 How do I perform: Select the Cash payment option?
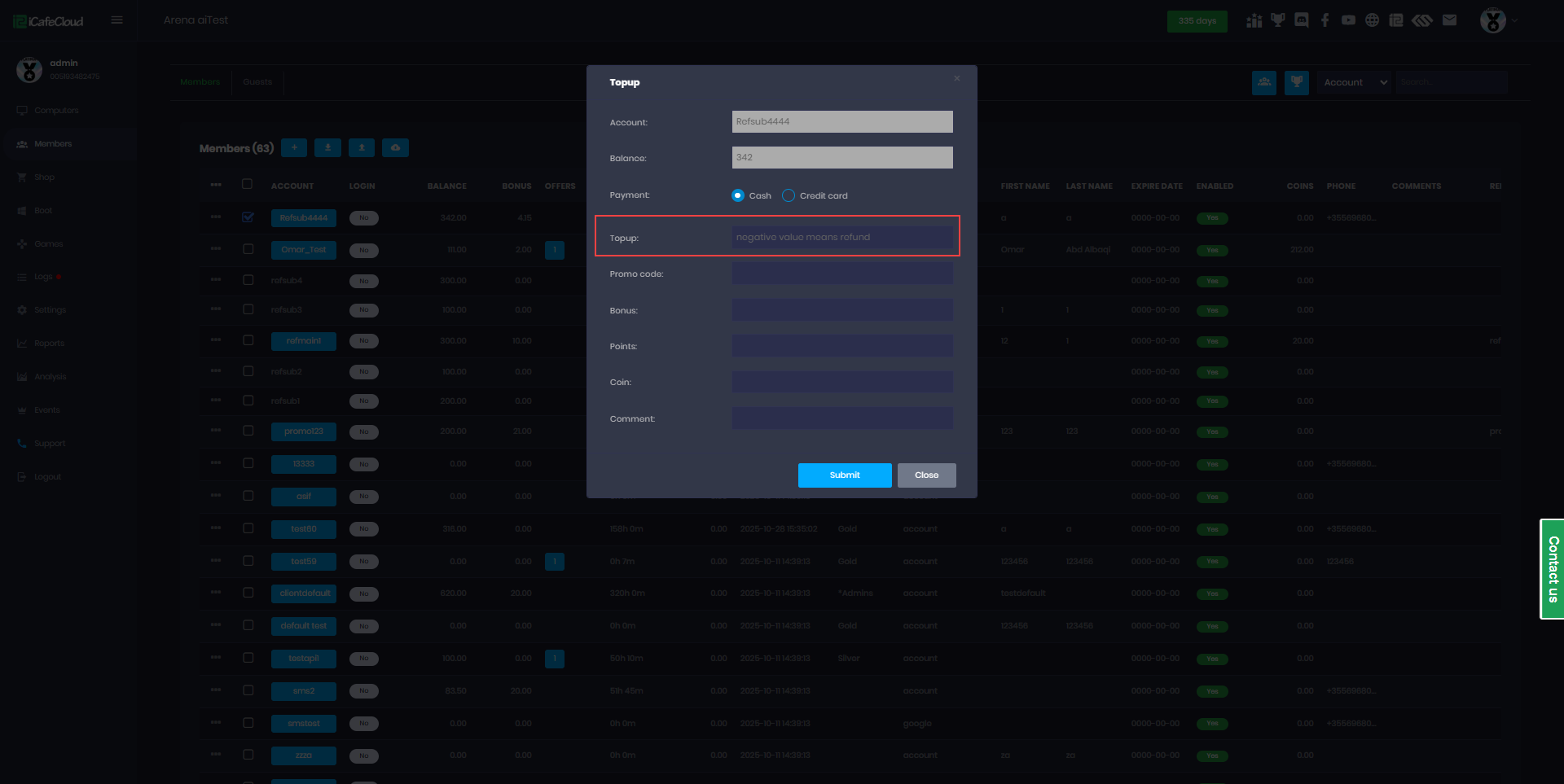click(738, 195)
